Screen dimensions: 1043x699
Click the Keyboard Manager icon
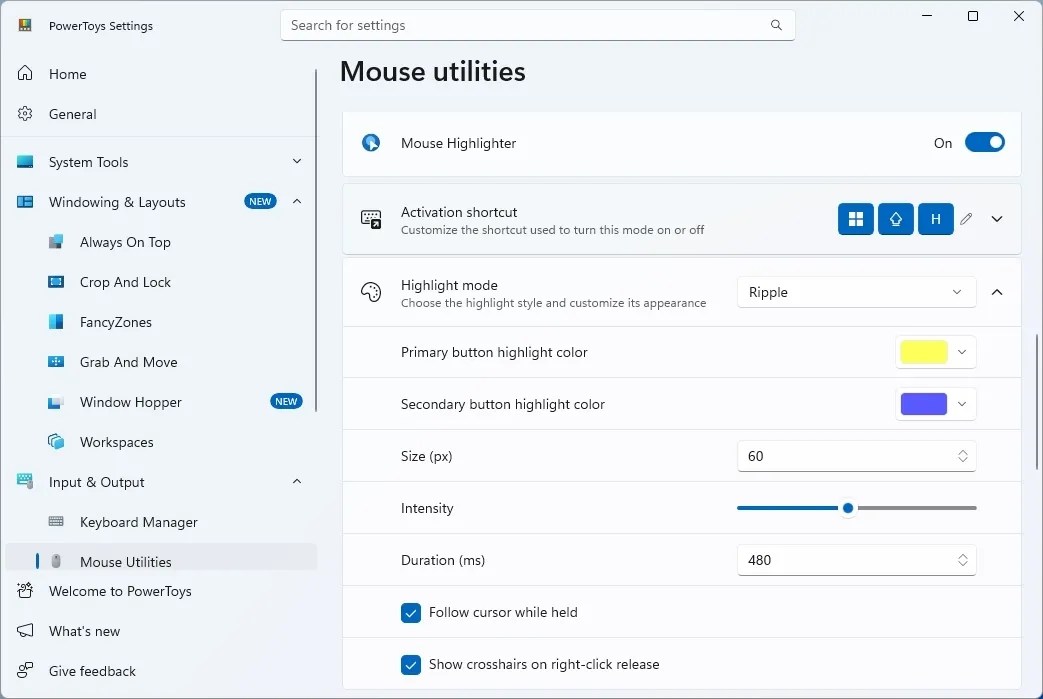[56, 521]
